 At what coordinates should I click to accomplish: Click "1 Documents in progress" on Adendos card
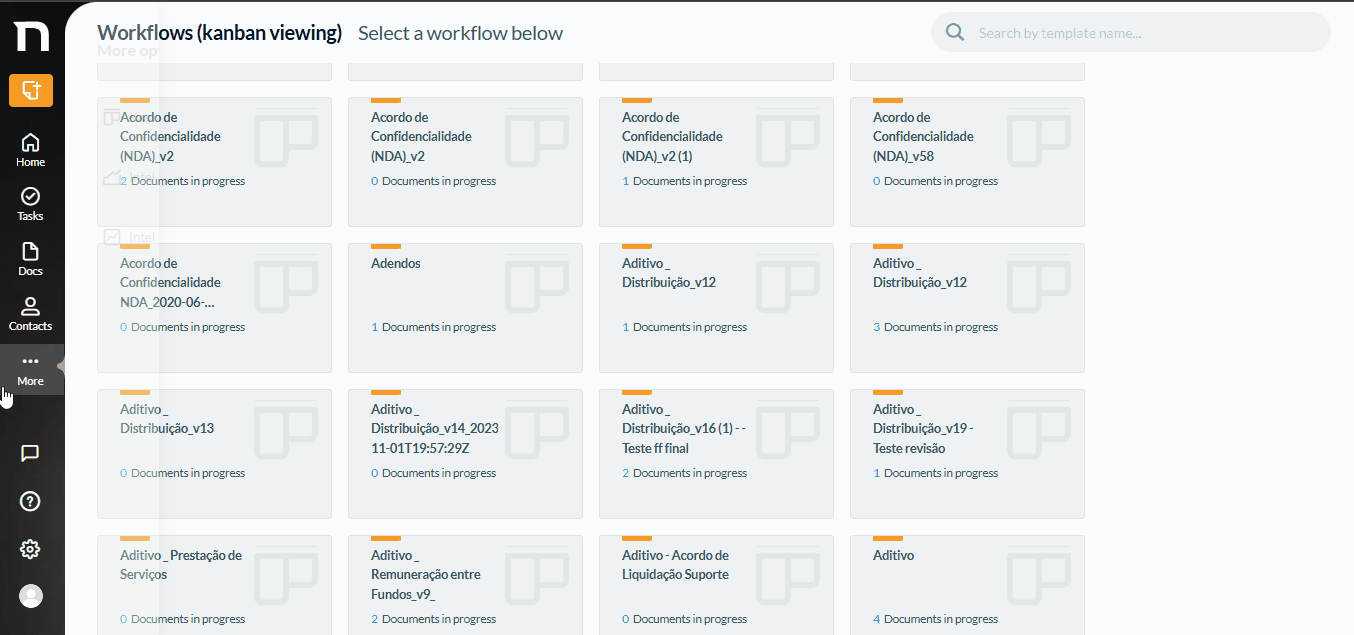[433, 327]
